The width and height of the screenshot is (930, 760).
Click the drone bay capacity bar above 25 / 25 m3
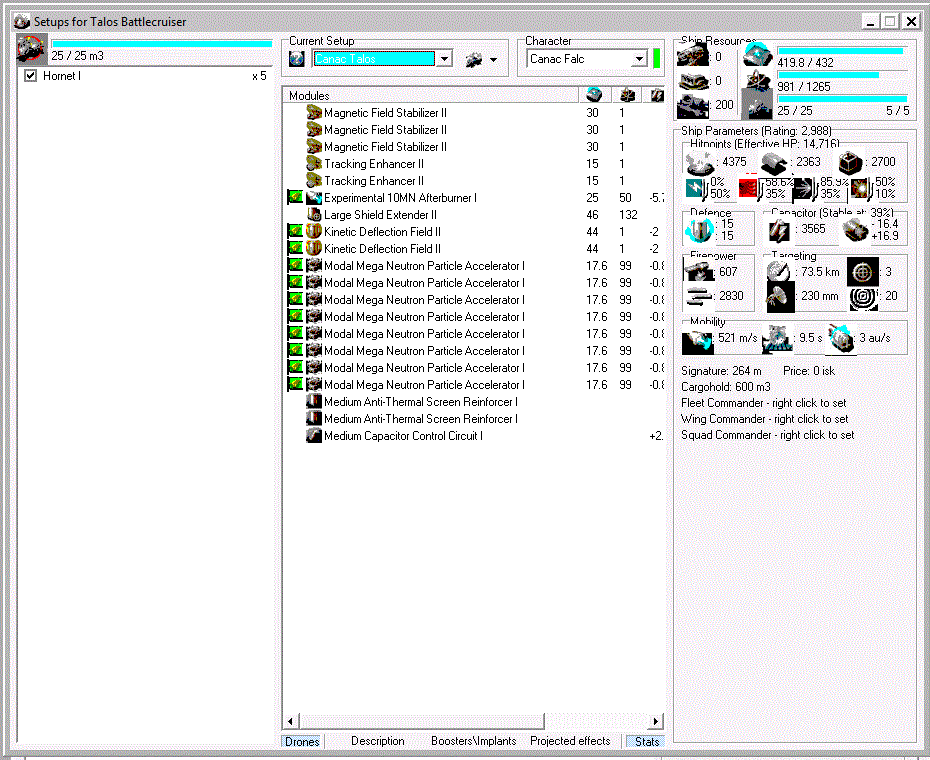point(162,43)
